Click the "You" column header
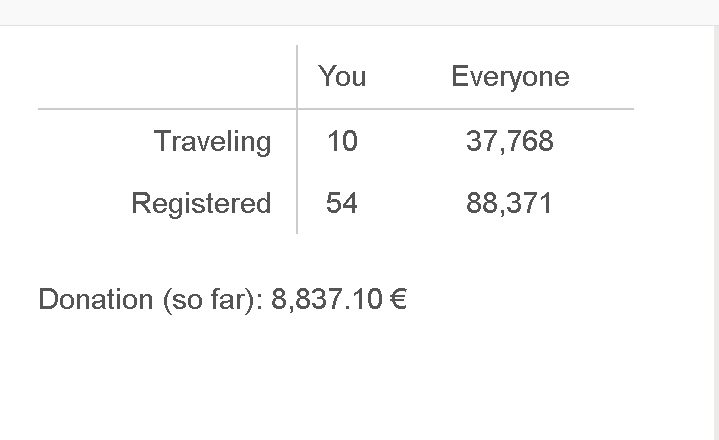719x440 pixels. 342,76
